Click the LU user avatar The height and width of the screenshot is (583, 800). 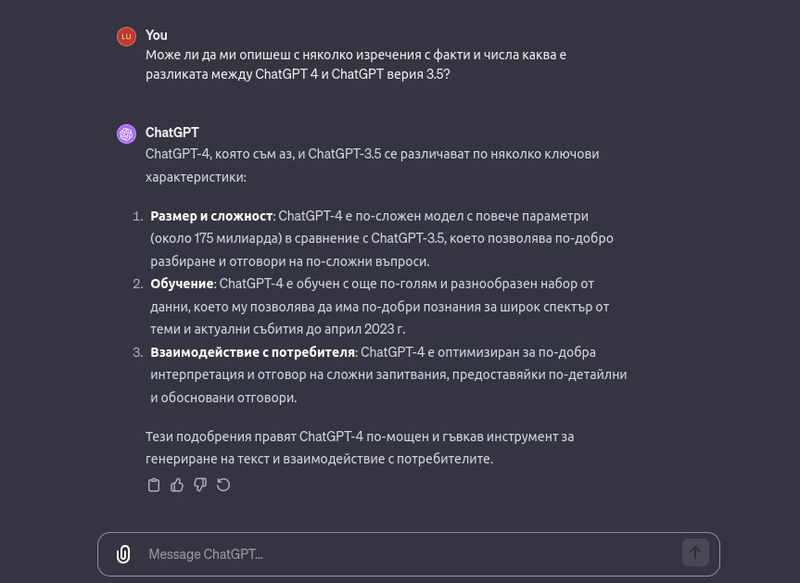pyautogui.click(x=126, y=37)
